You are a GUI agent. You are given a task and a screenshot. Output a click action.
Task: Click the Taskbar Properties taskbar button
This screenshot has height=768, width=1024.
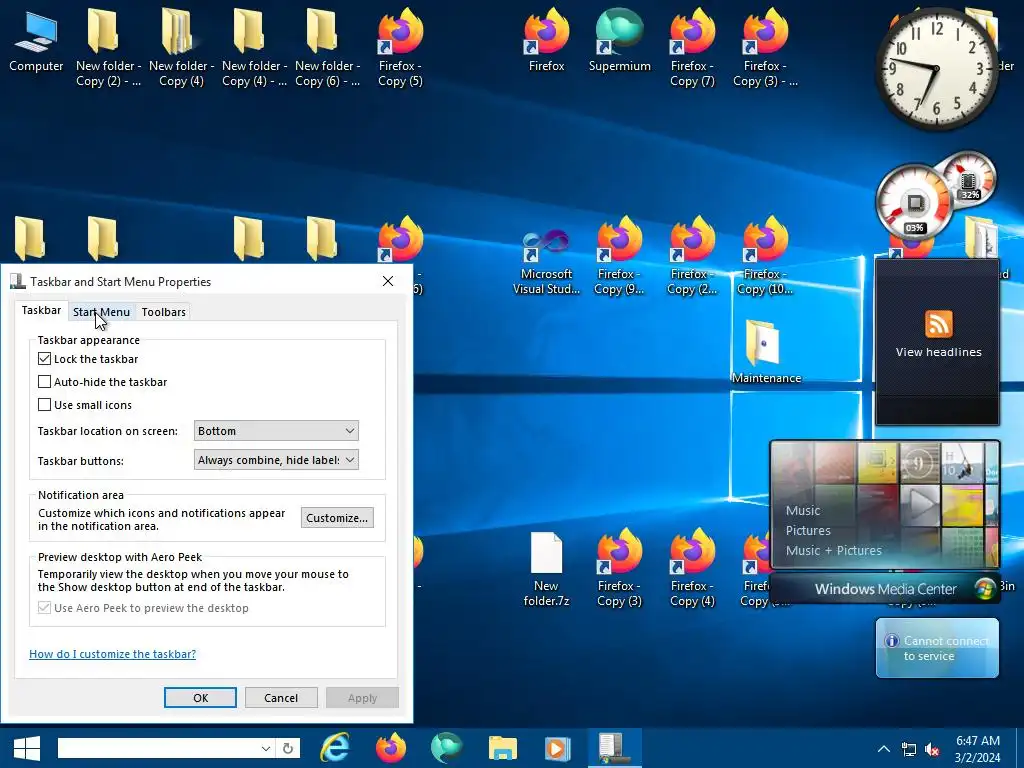point(615,748)
